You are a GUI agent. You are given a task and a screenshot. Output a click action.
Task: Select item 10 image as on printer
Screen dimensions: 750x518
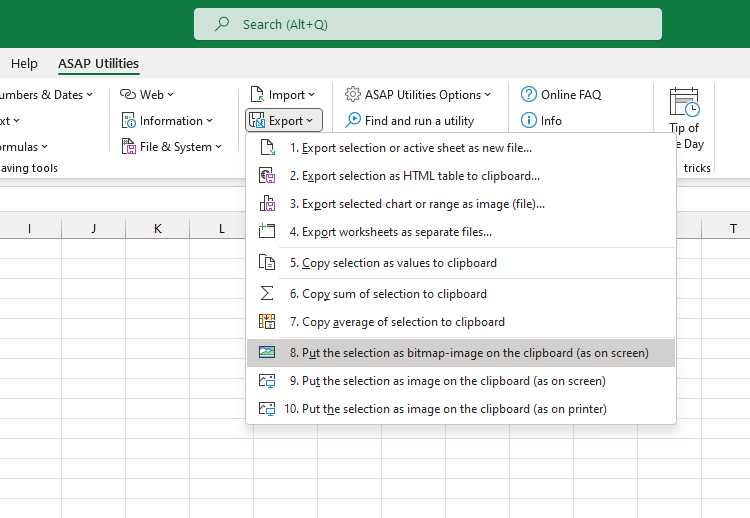(461, 409)
